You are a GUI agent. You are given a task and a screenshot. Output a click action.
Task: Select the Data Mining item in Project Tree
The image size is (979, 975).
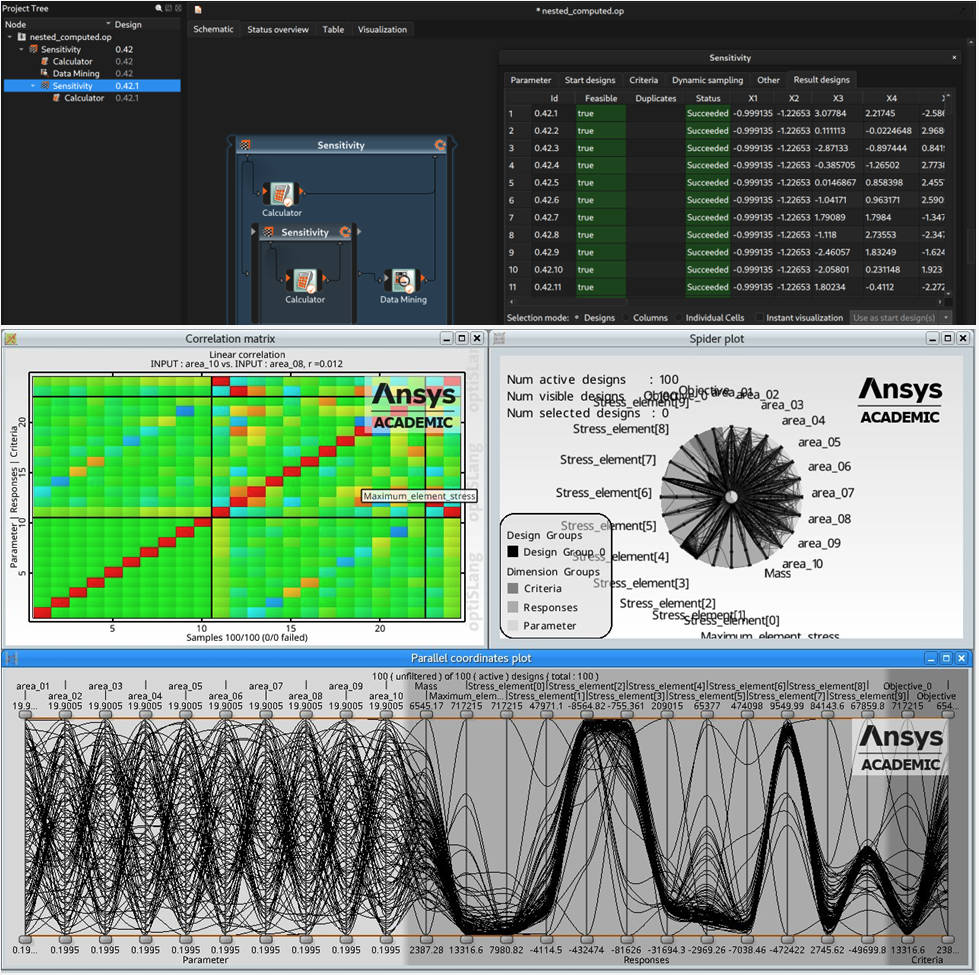tap(77, 74)
